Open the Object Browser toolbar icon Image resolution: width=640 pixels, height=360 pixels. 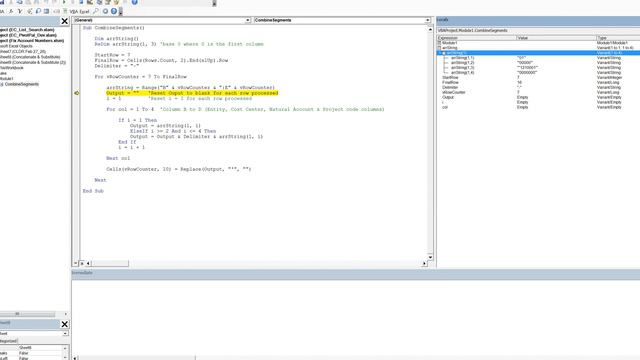pyautogui.click(x=116, y=2)
